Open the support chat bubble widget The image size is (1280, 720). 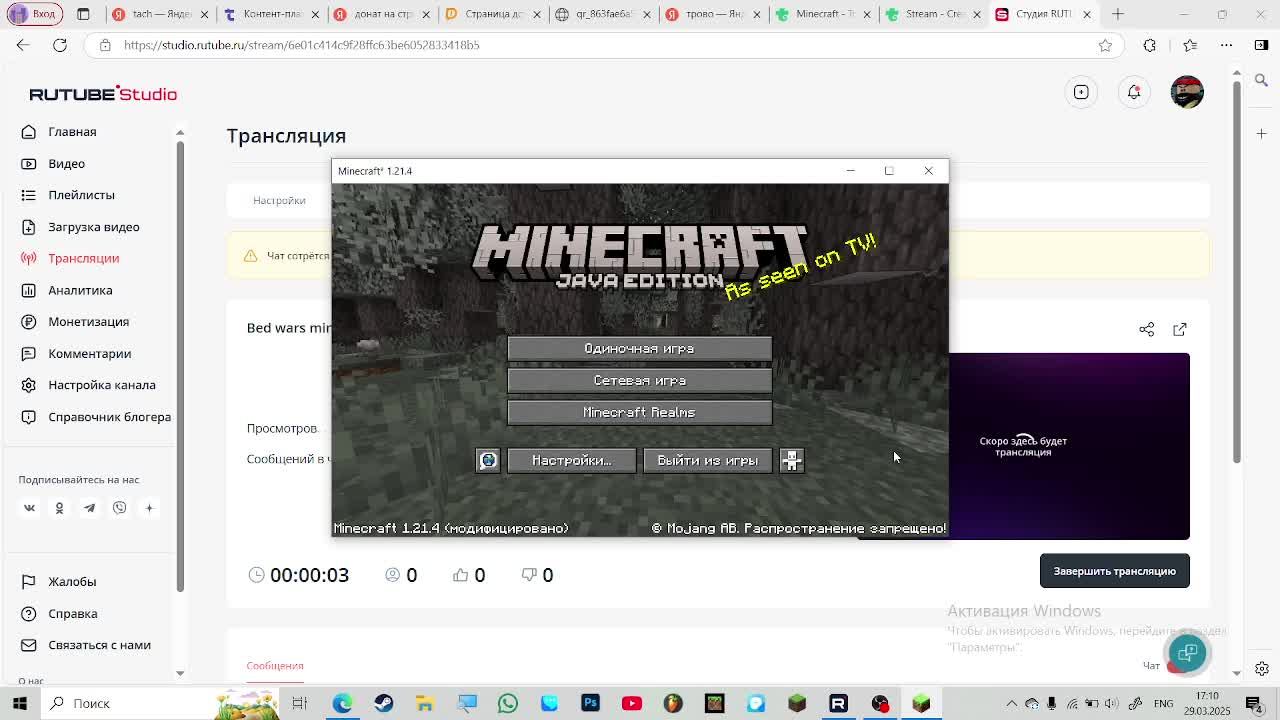pos(1187,653)
